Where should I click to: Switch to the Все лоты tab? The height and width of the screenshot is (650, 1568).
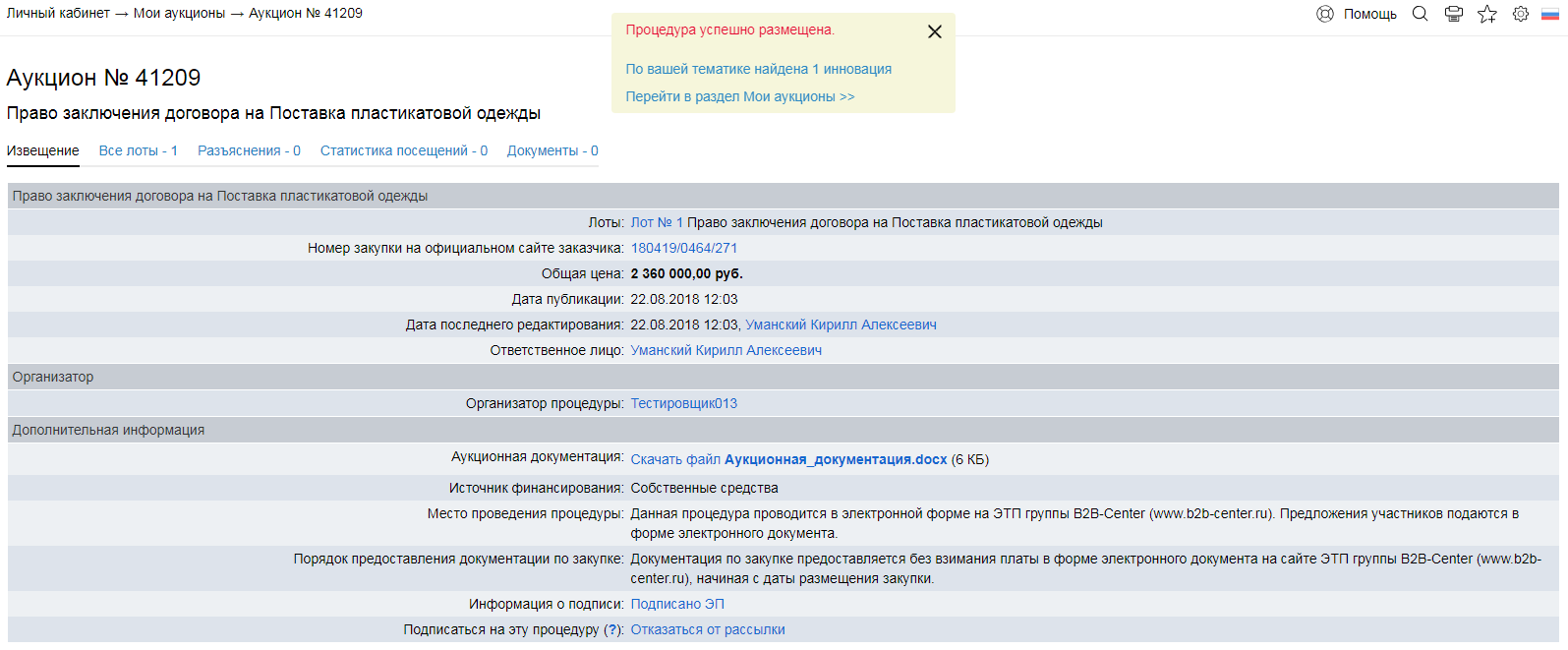138,151
